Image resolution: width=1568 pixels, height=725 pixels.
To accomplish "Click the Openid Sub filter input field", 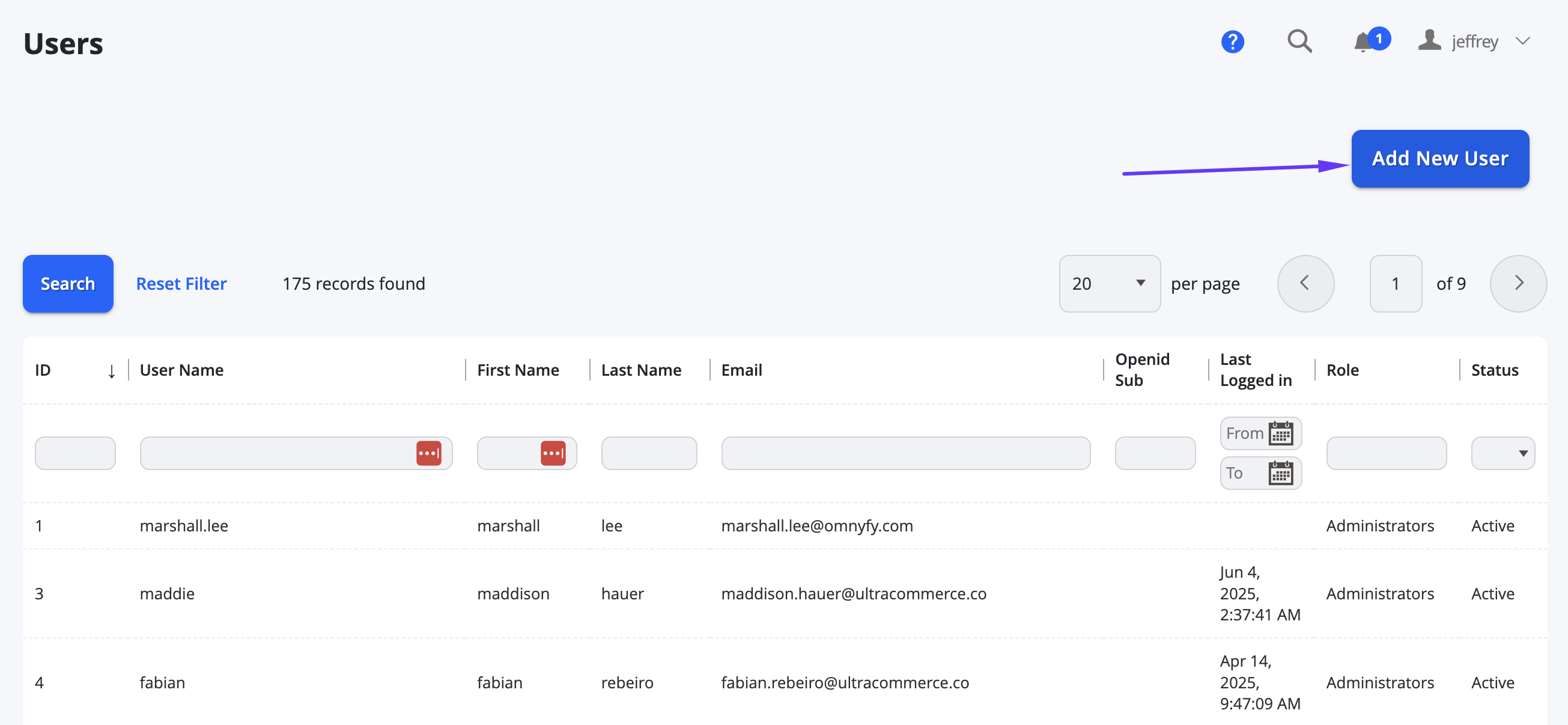I will click(x=1155, y=453).
